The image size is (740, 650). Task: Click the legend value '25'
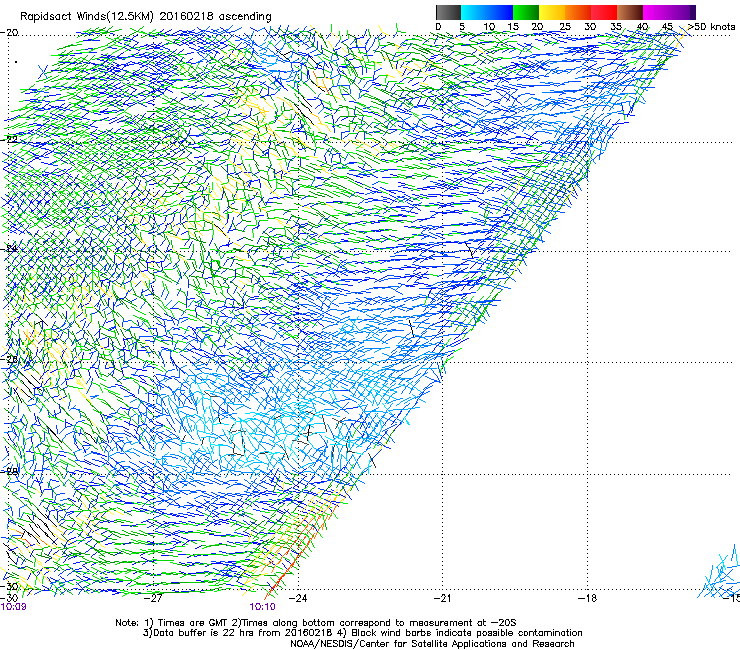point(565,26)
